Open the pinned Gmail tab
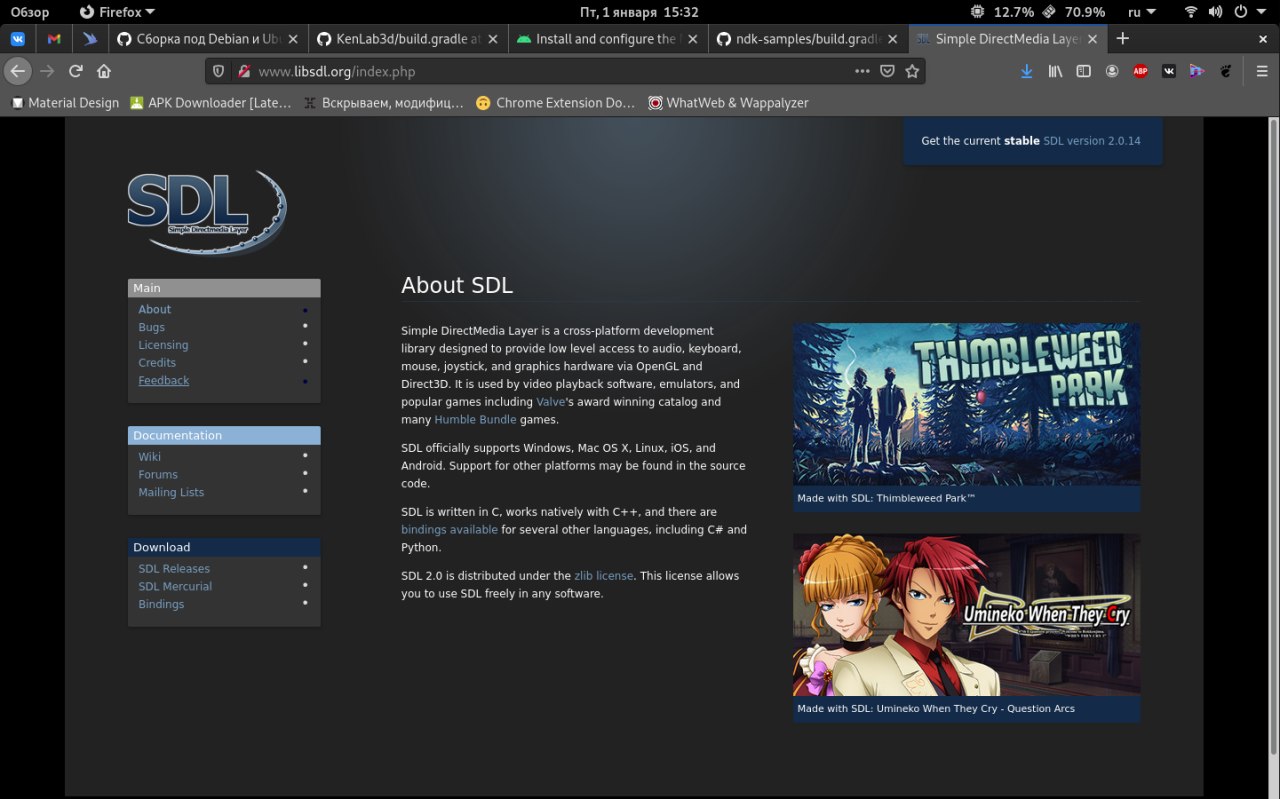Image resolution: width=1280 pixels, height=799 pixels. pos(54,39)
